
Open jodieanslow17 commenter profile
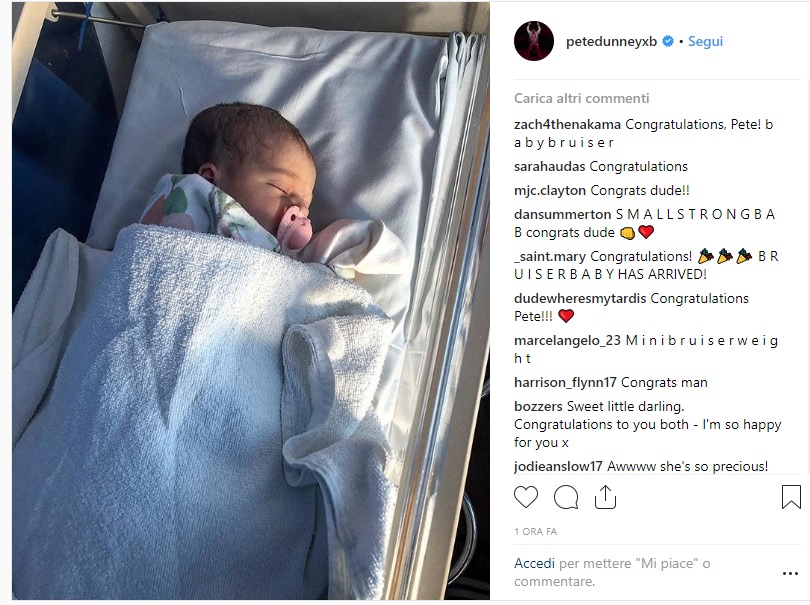(x=558, y=467)
